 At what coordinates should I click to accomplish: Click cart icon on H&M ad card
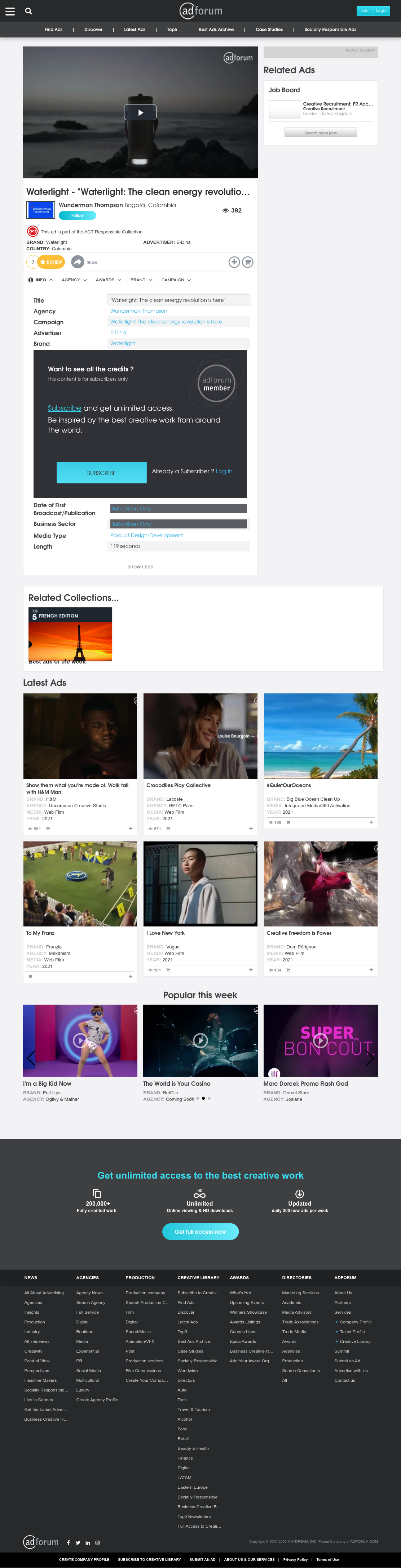point(48,828)
